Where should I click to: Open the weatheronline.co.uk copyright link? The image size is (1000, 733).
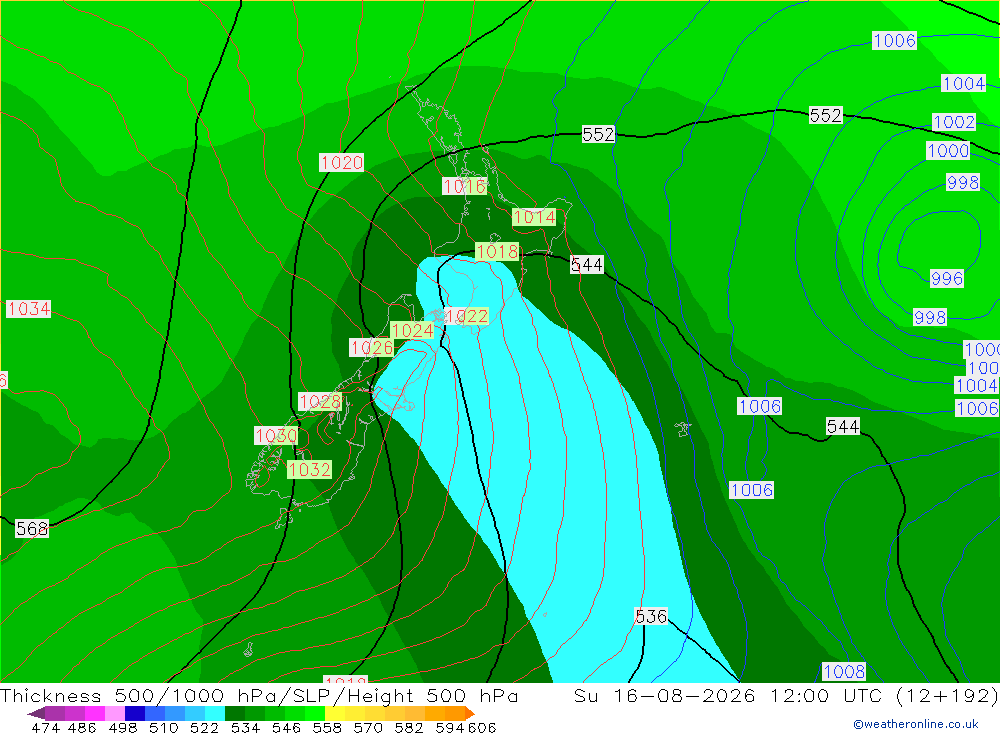(x=916, y=724)
